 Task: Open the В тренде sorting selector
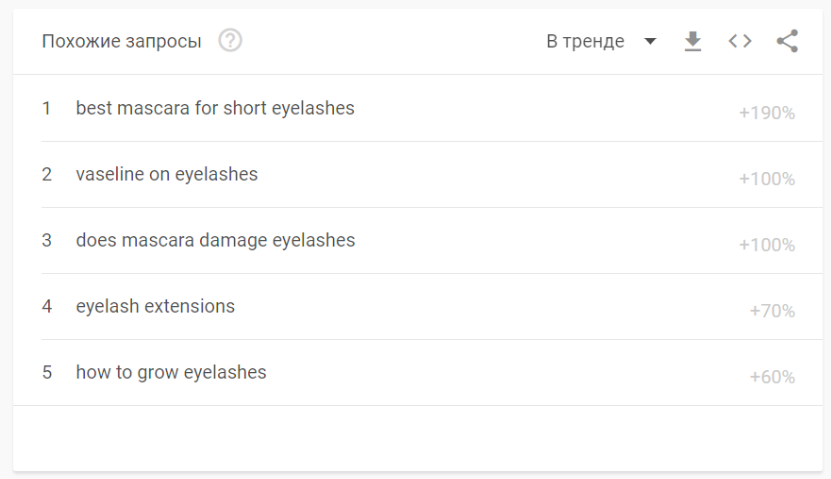point(602,41)
